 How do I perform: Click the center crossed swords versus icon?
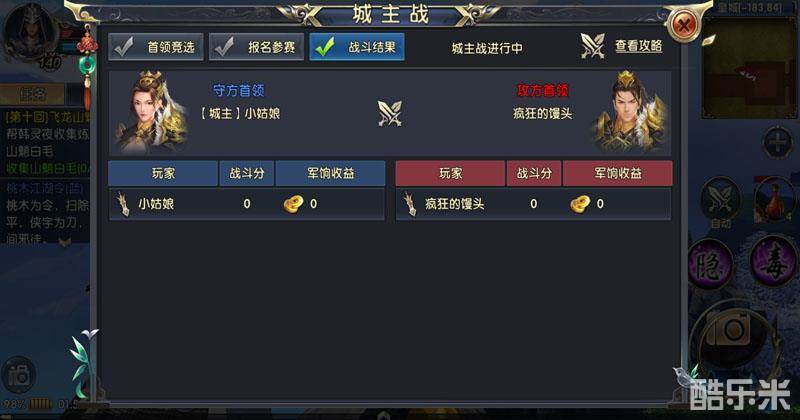(x=390, y=113)
